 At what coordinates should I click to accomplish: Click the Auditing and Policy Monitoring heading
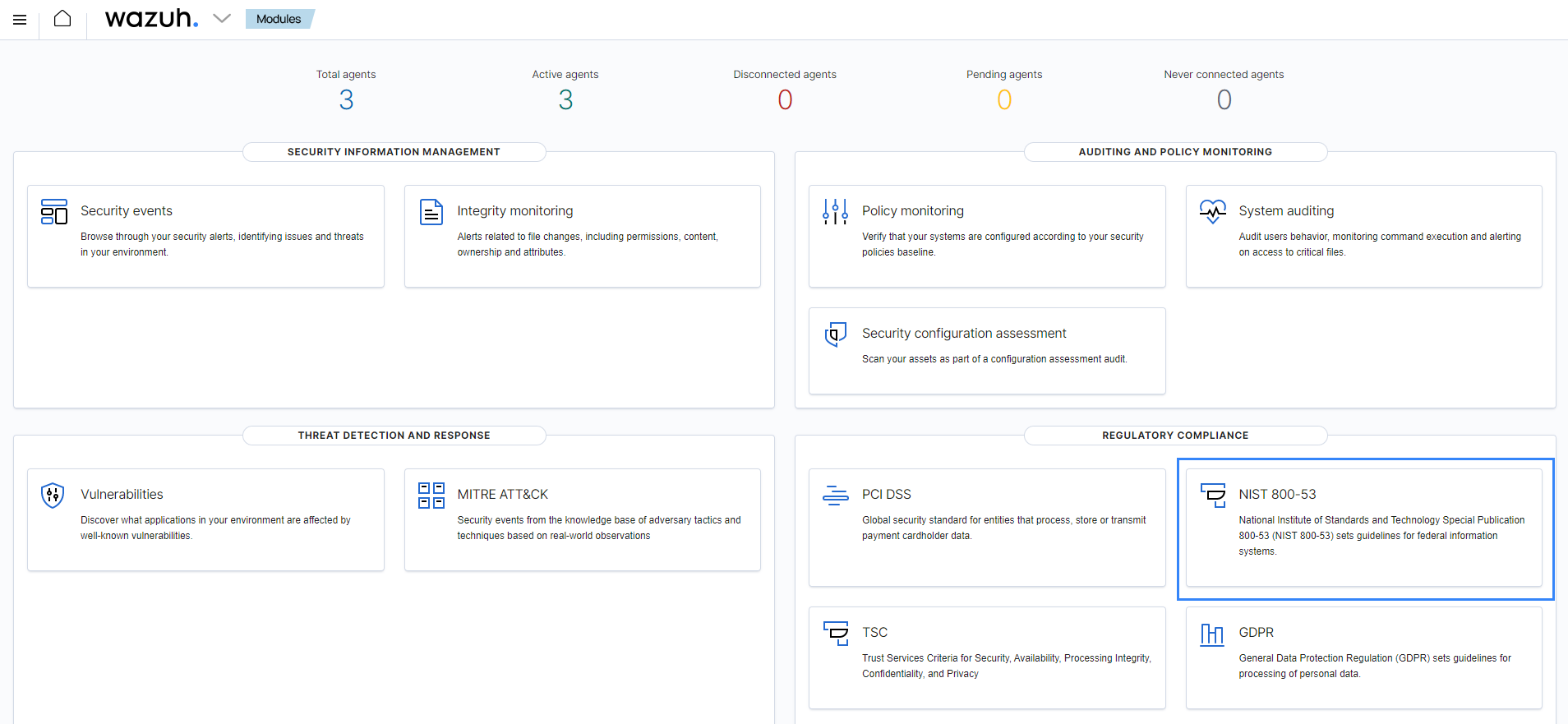pos(1175,152)
